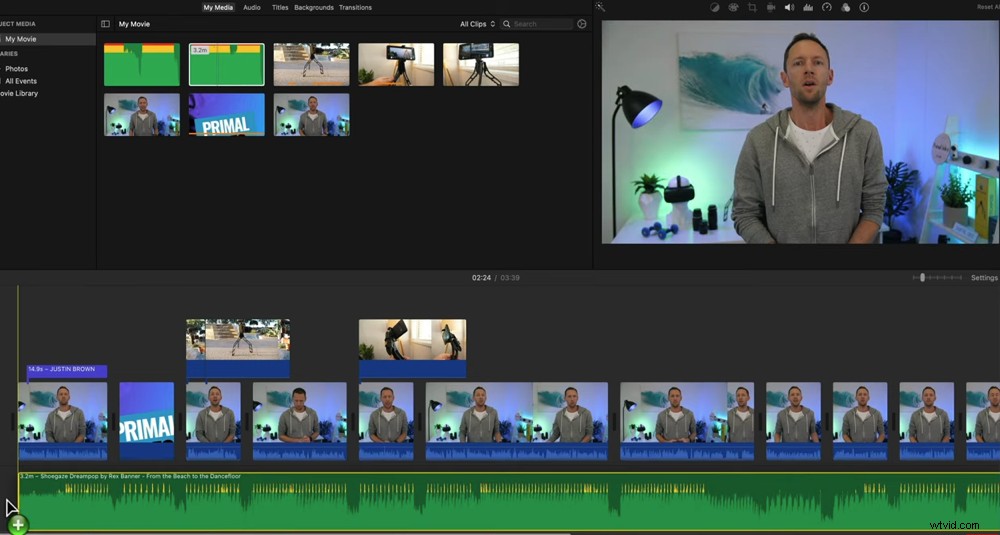This screenshot has height=535, width=1000.
Task: Select the first green audio clip thumbnail
Action: click(x=142, y=64)
